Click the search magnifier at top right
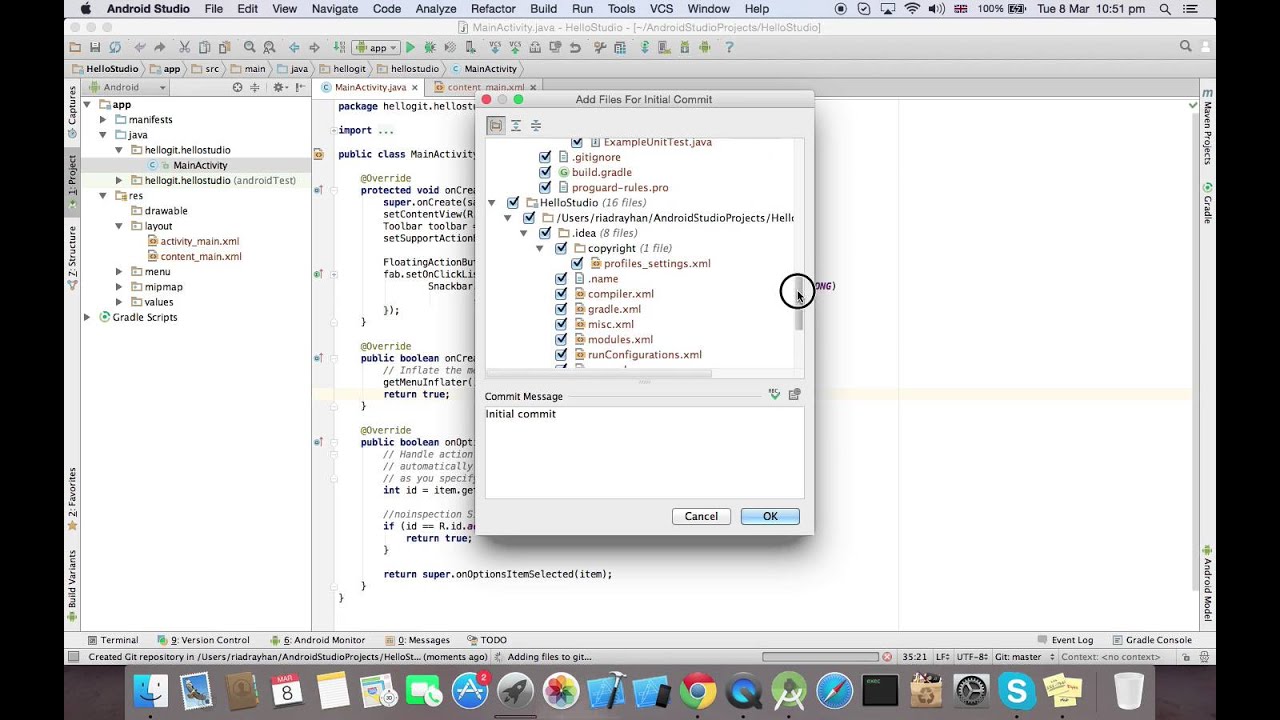1280x720 pixels. pyautogui.click(x=1185, y=46)
